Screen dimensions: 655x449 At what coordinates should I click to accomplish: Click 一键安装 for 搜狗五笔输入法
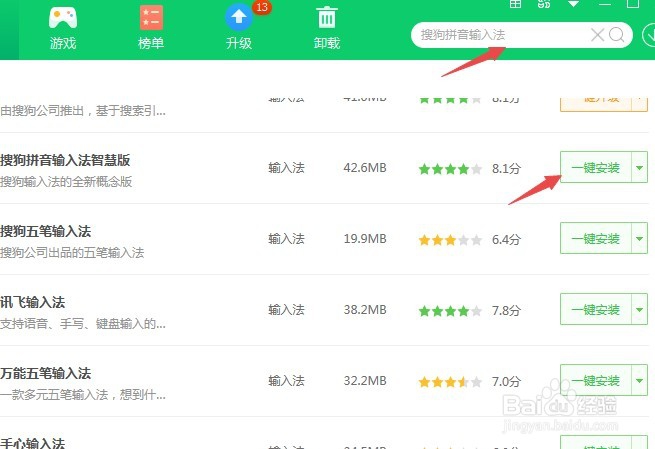(595, 238)
